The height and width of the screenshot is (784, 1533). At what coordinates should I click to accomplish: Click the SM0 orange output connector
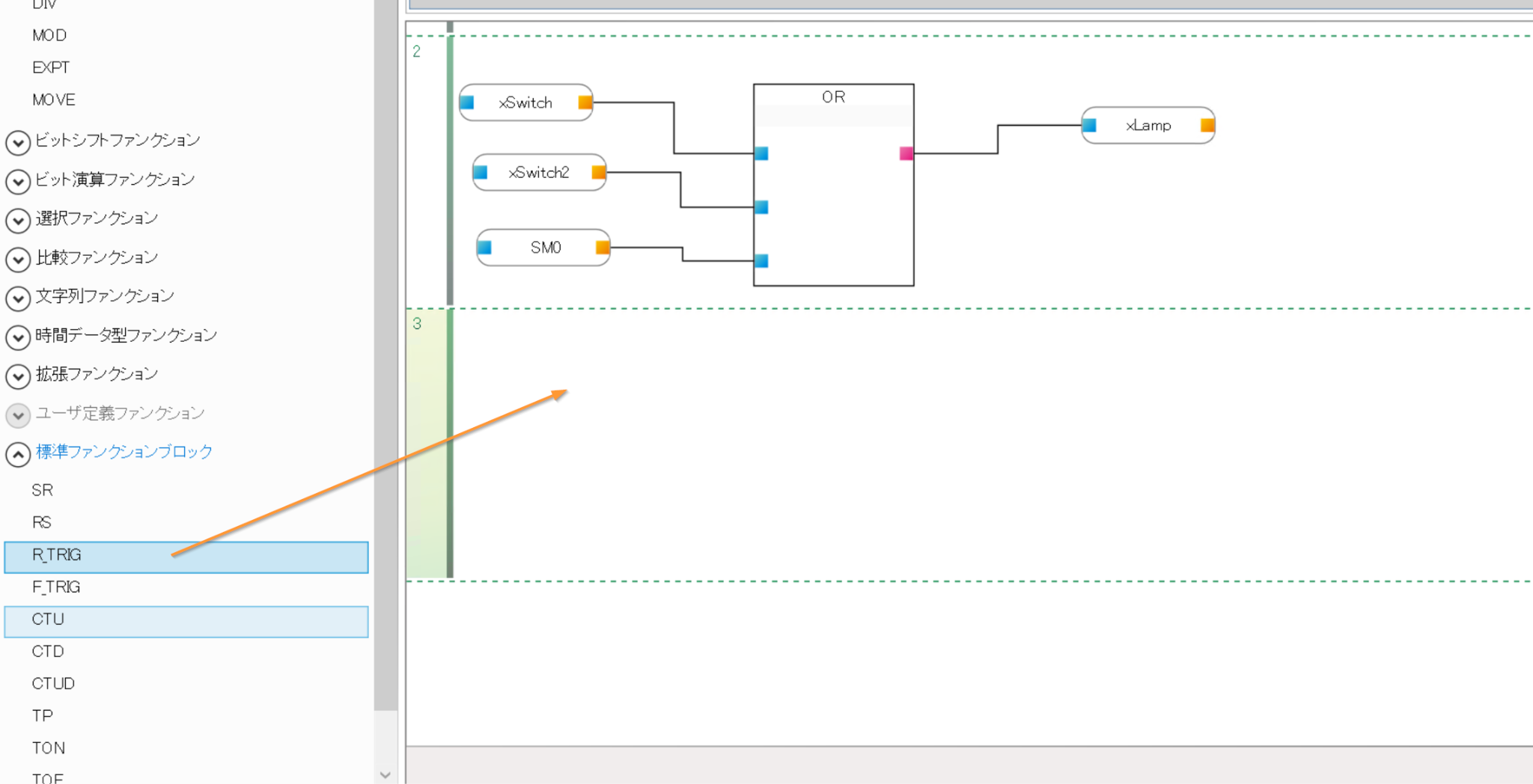tap(602, 248)
